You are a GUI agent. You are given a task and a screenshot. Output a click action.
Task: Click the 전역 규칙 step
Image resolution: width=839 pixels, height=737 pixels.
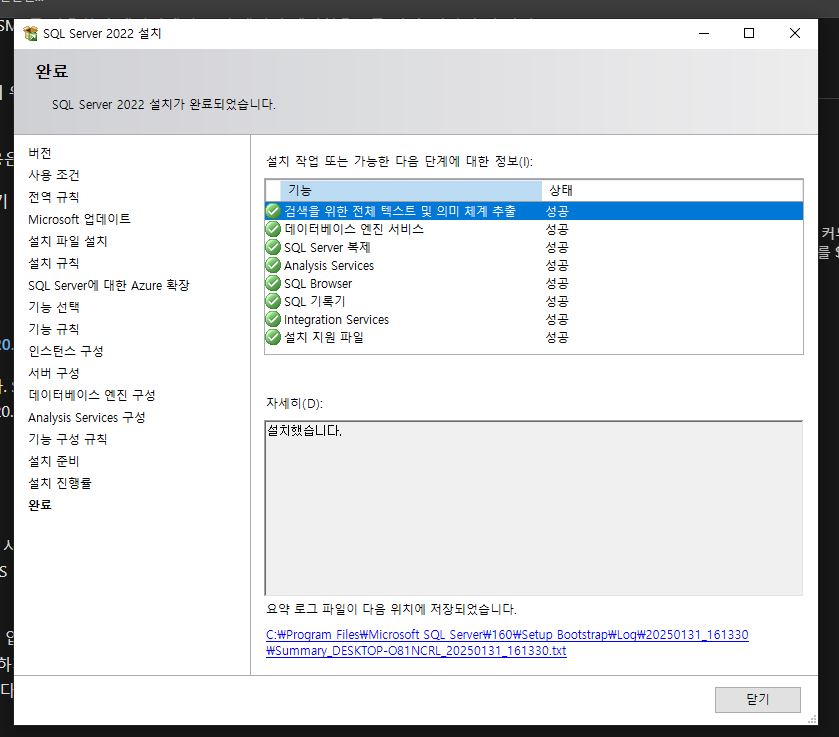click(x=54, y=197)
